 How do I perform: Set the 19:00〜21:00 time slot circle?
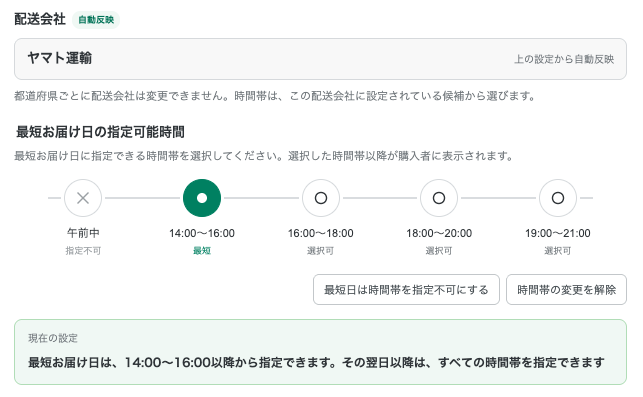tap(558, 198)
